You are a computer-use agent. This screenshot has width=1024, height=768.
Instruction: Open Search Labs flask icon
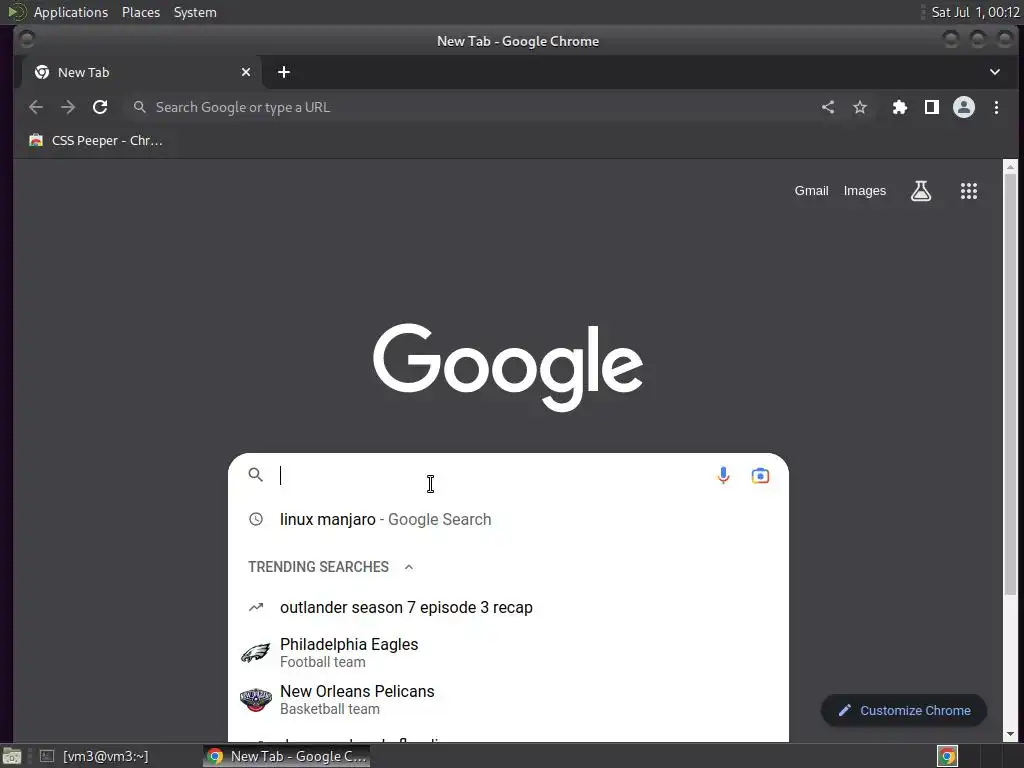coord(921,191)
